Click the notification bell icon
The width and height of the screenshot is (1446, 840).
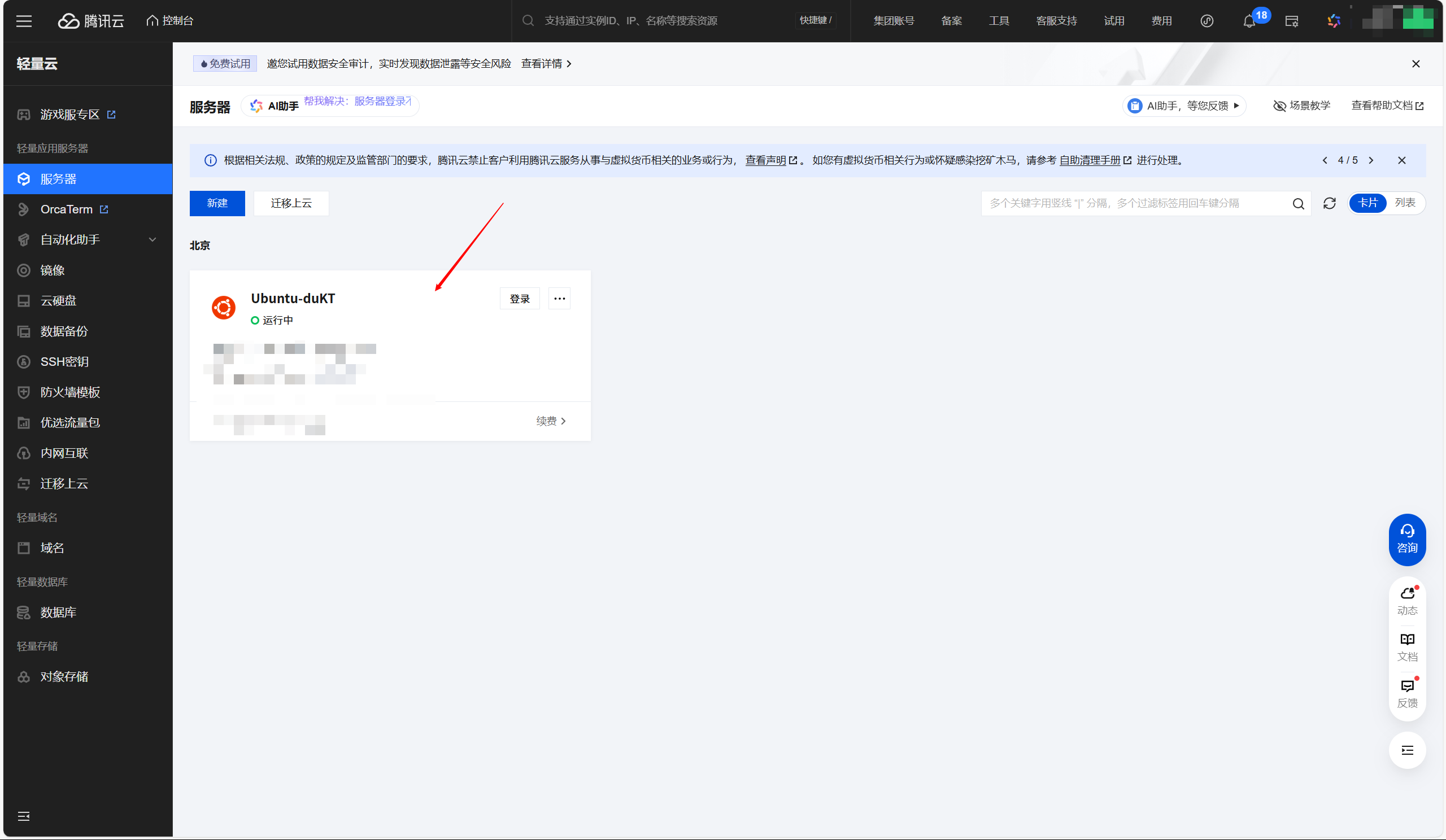coord(1249,21)
